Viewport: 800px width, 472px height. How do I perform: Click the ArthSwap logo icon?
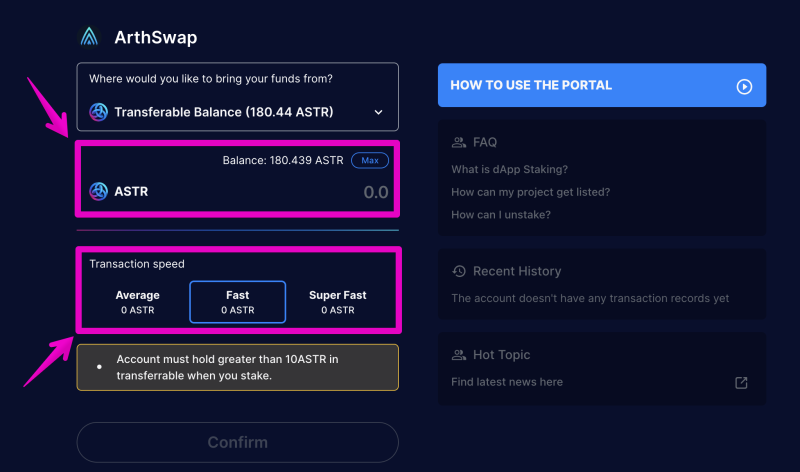pos(89,37)
